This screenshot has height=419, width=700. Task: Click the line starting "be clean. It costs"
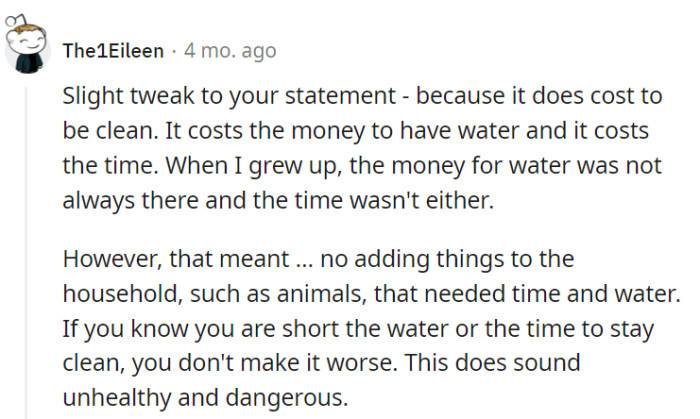click(355, 133)
